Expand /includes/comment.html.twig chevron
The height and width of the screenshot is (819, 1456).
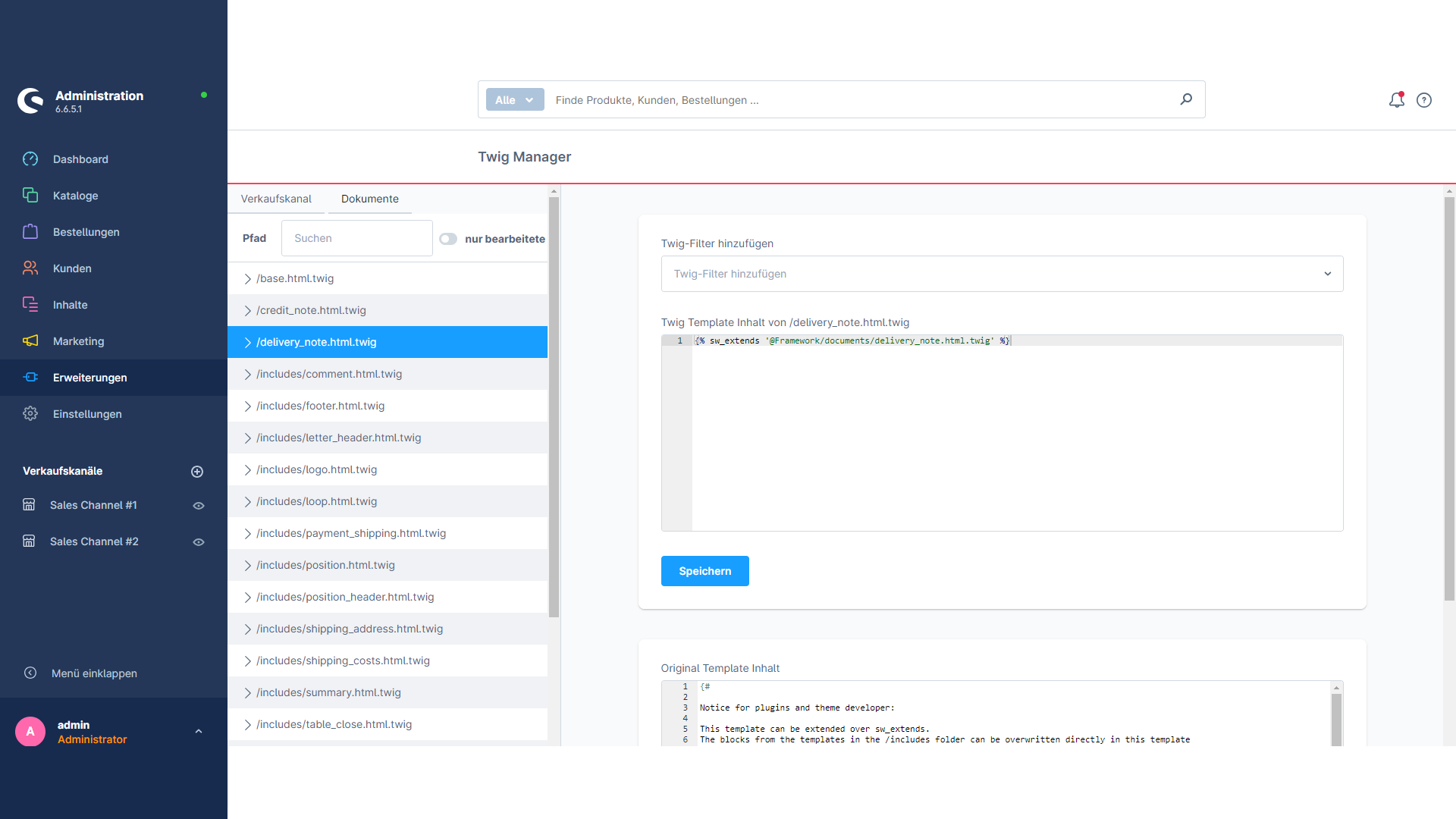pos(247,375)
